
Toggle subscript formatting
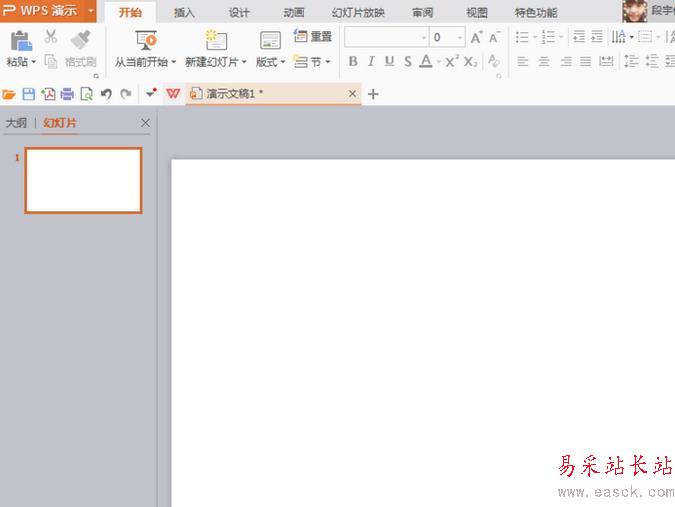tap(471, 62)
